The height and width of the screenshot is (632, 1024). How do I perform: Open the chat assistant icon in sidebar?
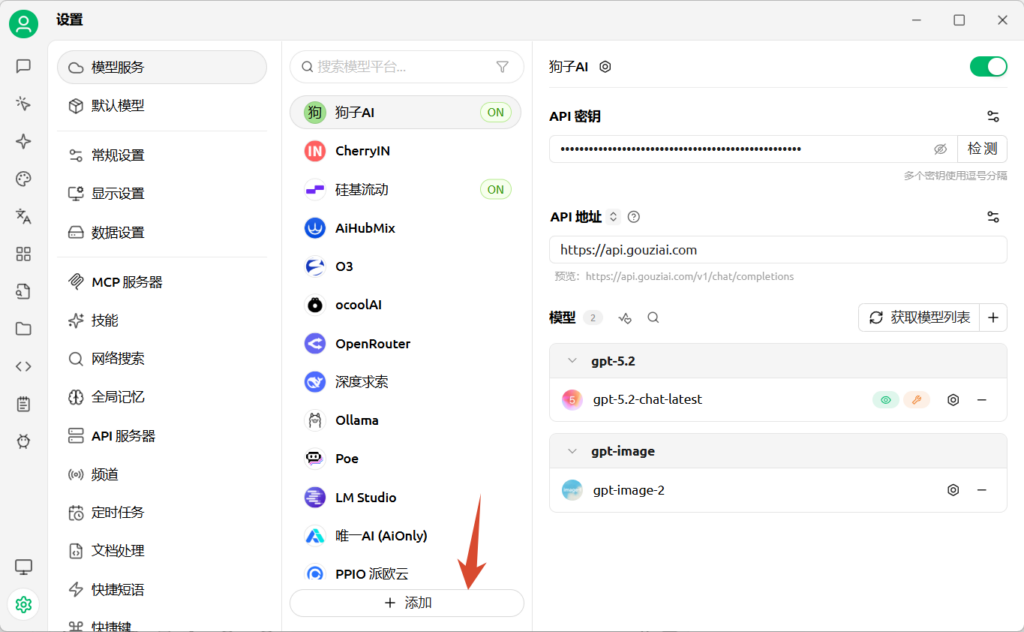[24, 66]
